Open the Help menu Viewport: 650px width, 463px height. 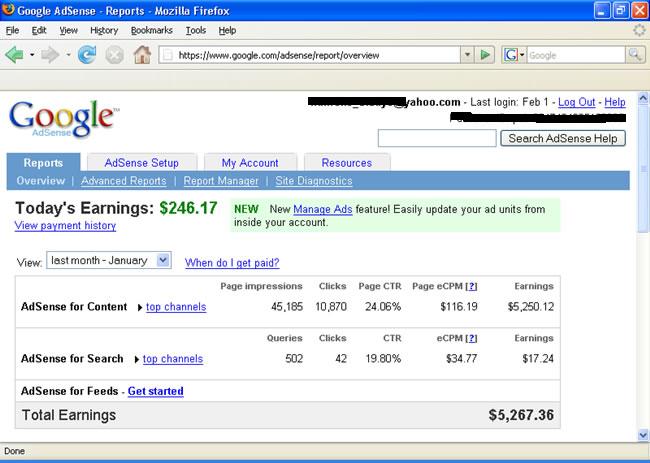(227, 30)
